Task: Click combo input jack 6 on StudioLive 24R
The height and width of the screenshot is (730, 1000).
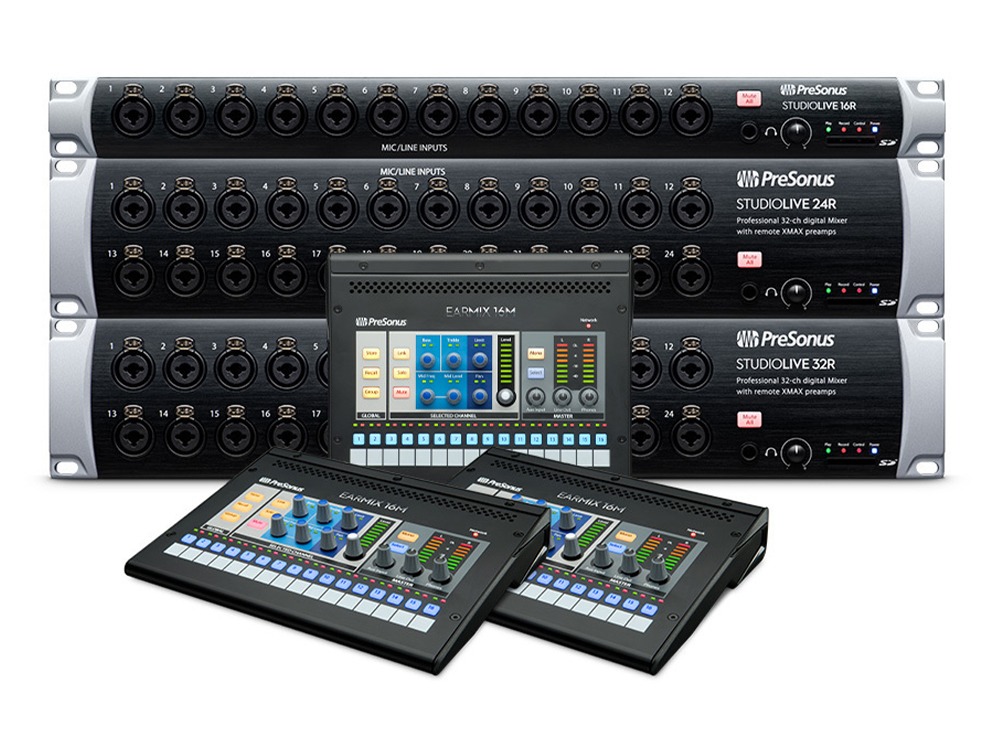Action: click(387, 206)
